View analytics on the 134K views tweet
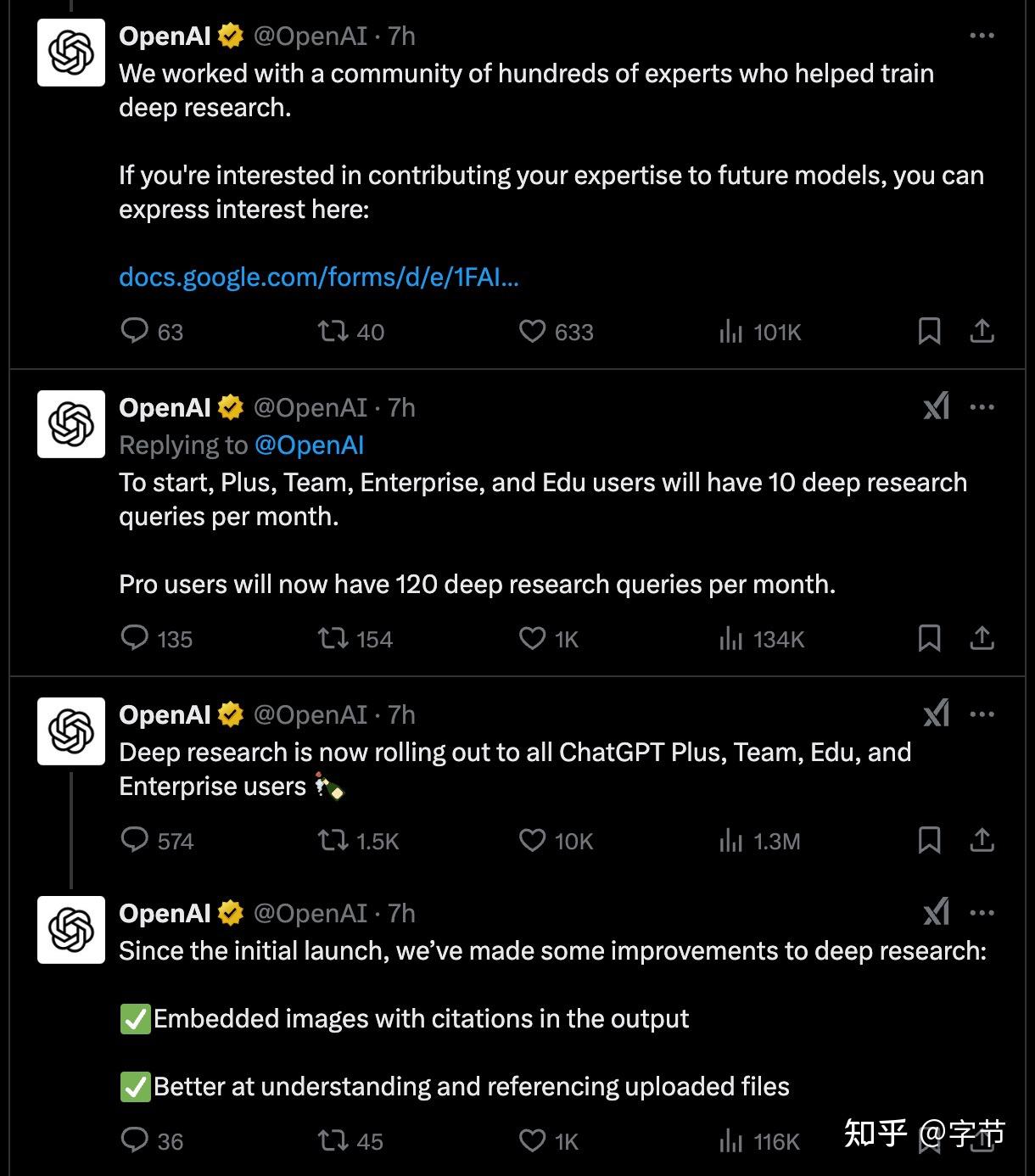This screenshot has height=1176, width=1035. coord(732,639)
